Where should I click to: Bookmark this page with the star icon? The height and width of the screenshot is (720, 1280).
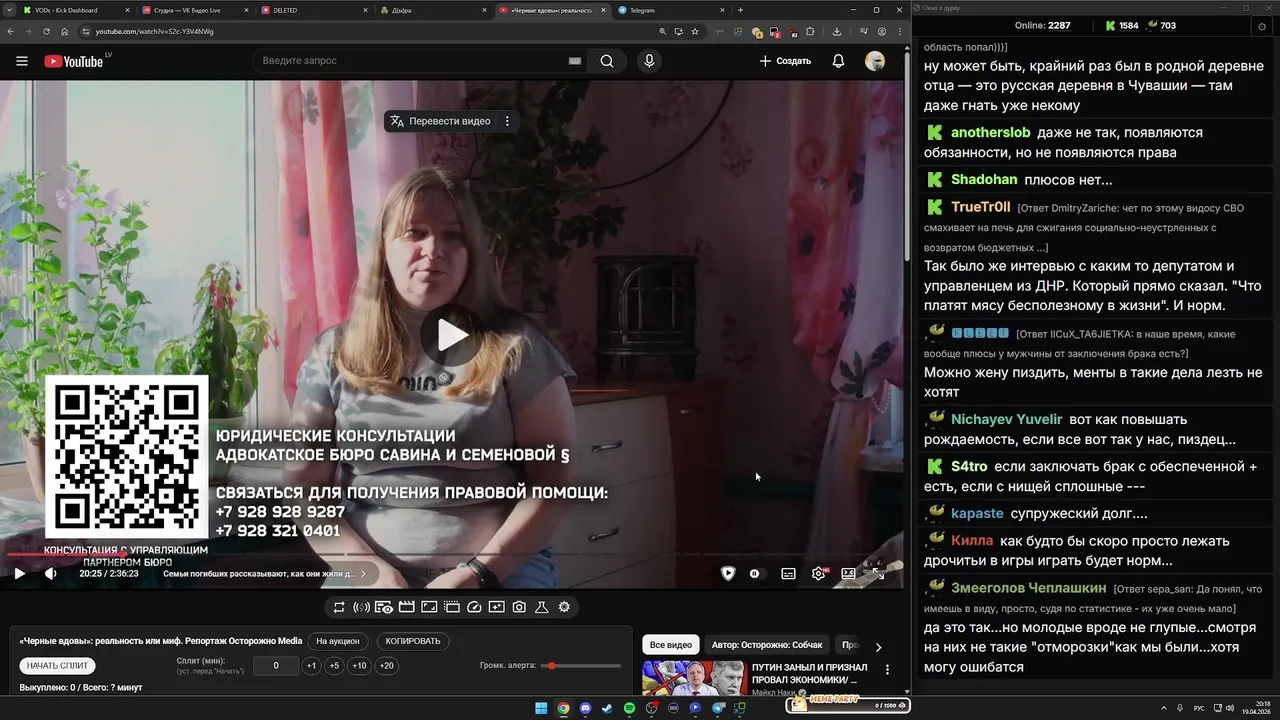tap(695, 31)
